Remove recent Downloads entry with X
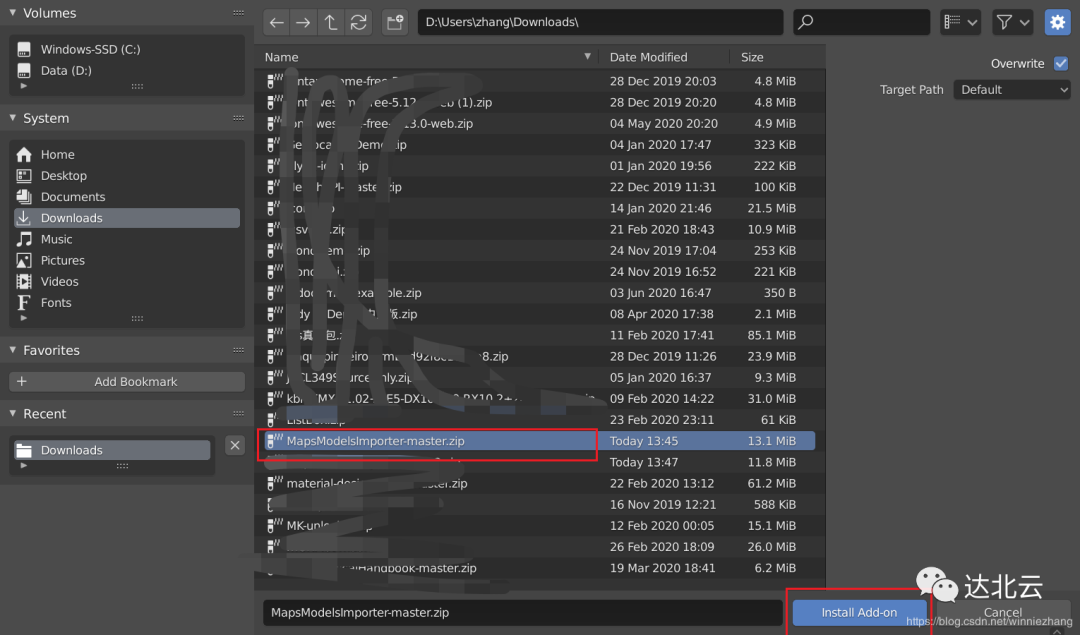1080x635 pixels. 235,446
